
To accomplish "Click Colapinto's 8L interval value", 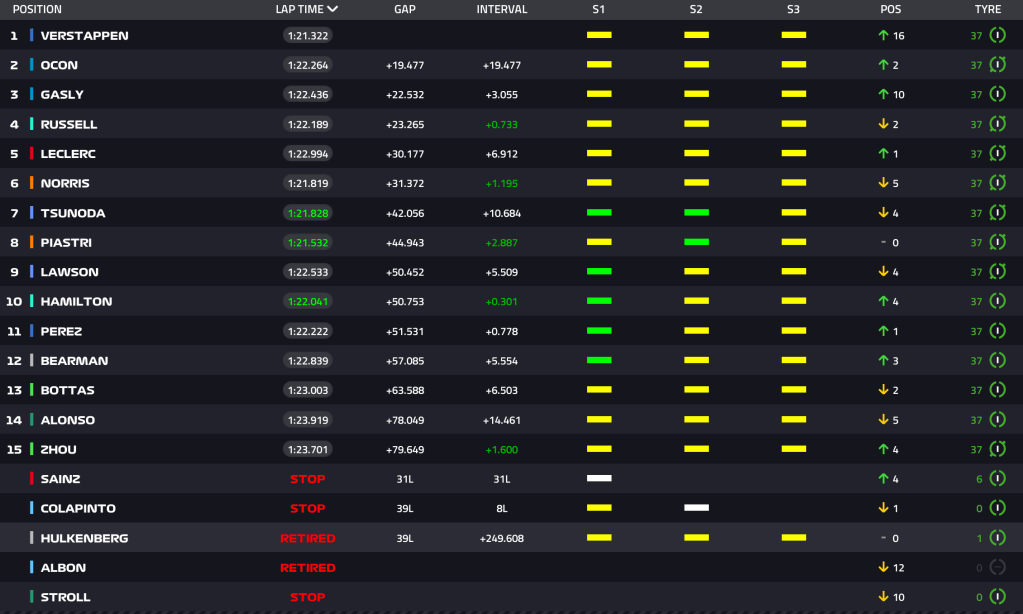I will pos(502,508).
